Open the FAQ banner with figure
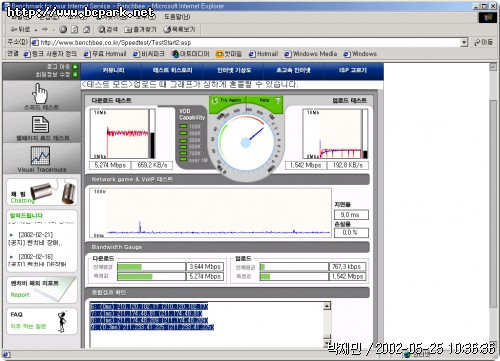 pyautogui.click(x=42, y=321)
